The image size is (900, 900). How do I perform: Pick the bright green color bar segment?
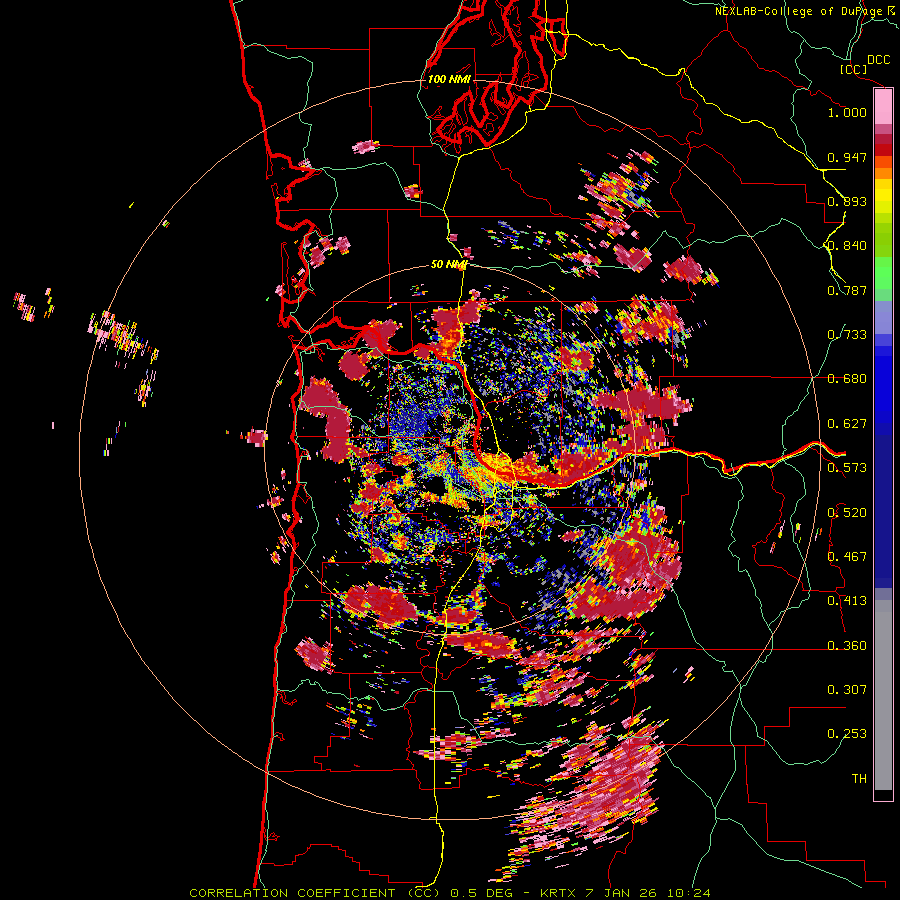click(883, 273)
